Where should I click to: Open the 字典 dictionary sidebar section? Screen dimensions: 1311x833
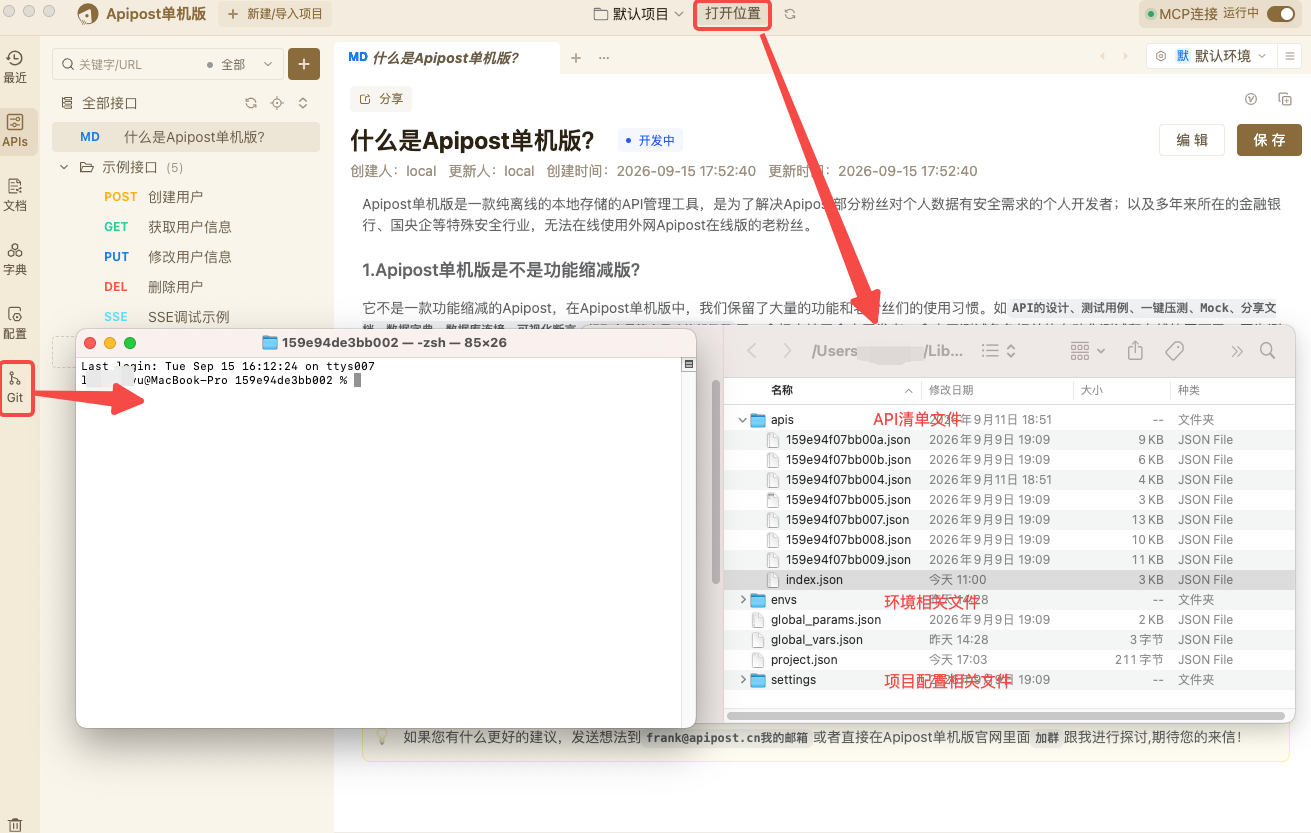click(15, 258)
